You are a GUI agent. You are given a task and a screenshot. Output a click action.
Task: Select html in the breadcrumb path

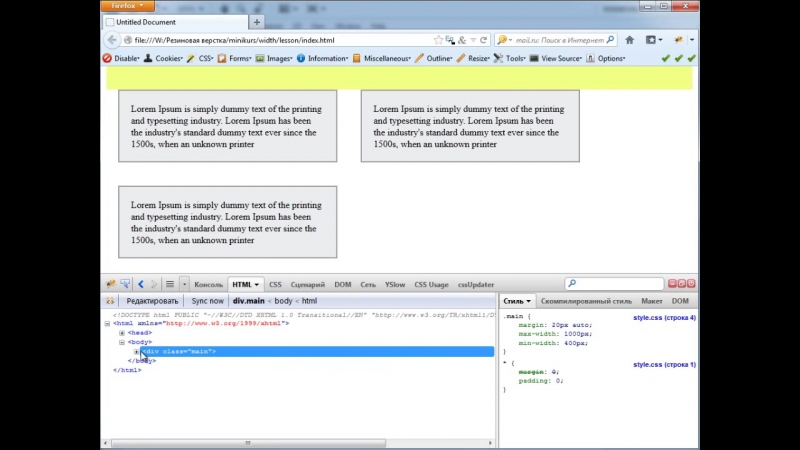pos(309,301)
